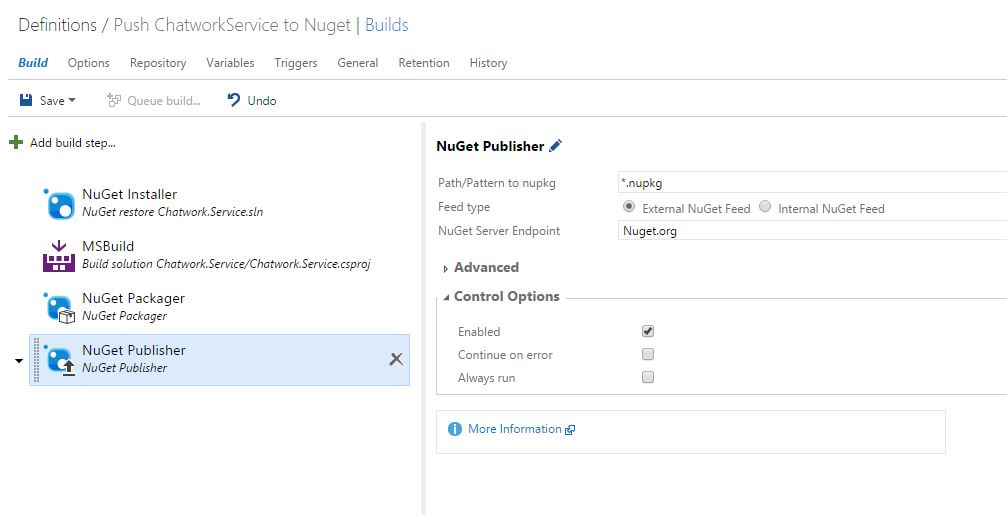Open the Retention tab
This screenshot has width=1007, height=515.
424,63
